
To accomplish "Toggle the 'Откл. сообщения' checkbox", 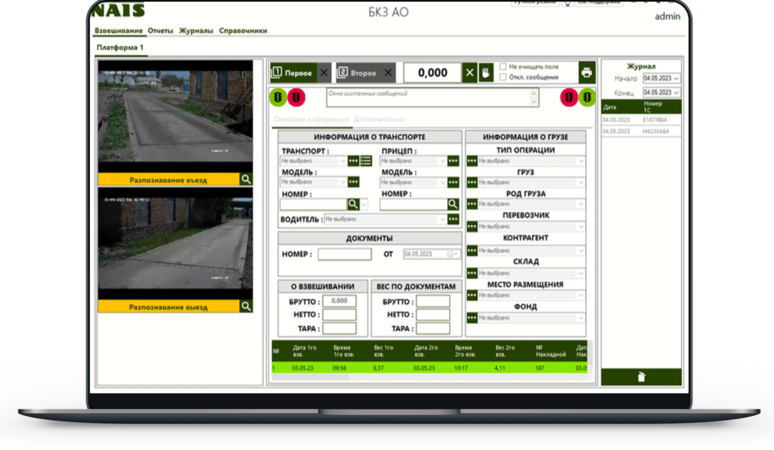I will 503,78.
